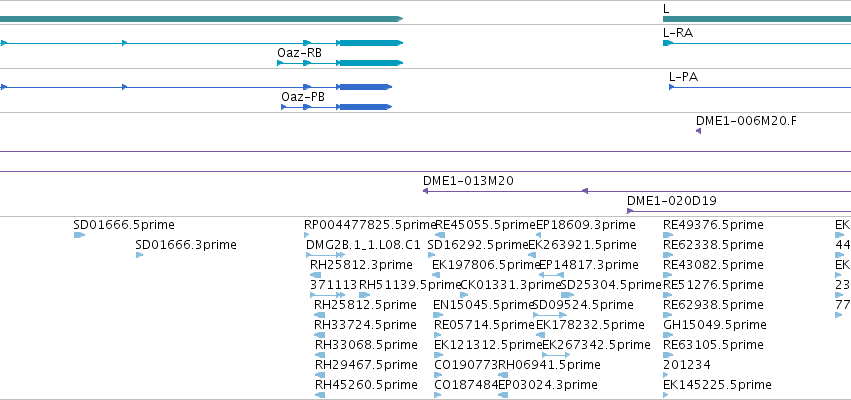Select the SD09524.5prime label
The image size is (851, 400).
583,305
